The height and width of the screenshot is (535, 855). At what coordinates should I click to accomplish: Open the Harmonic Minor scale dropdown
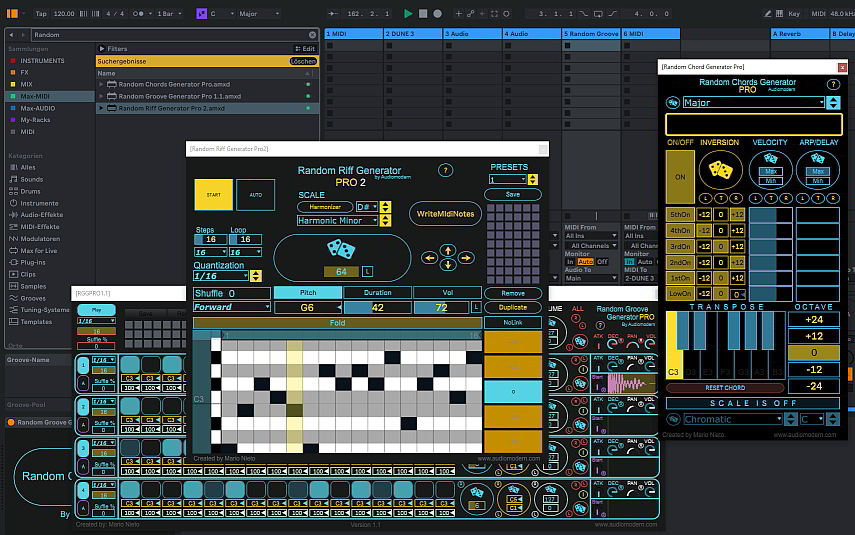[x=338, y=221]
